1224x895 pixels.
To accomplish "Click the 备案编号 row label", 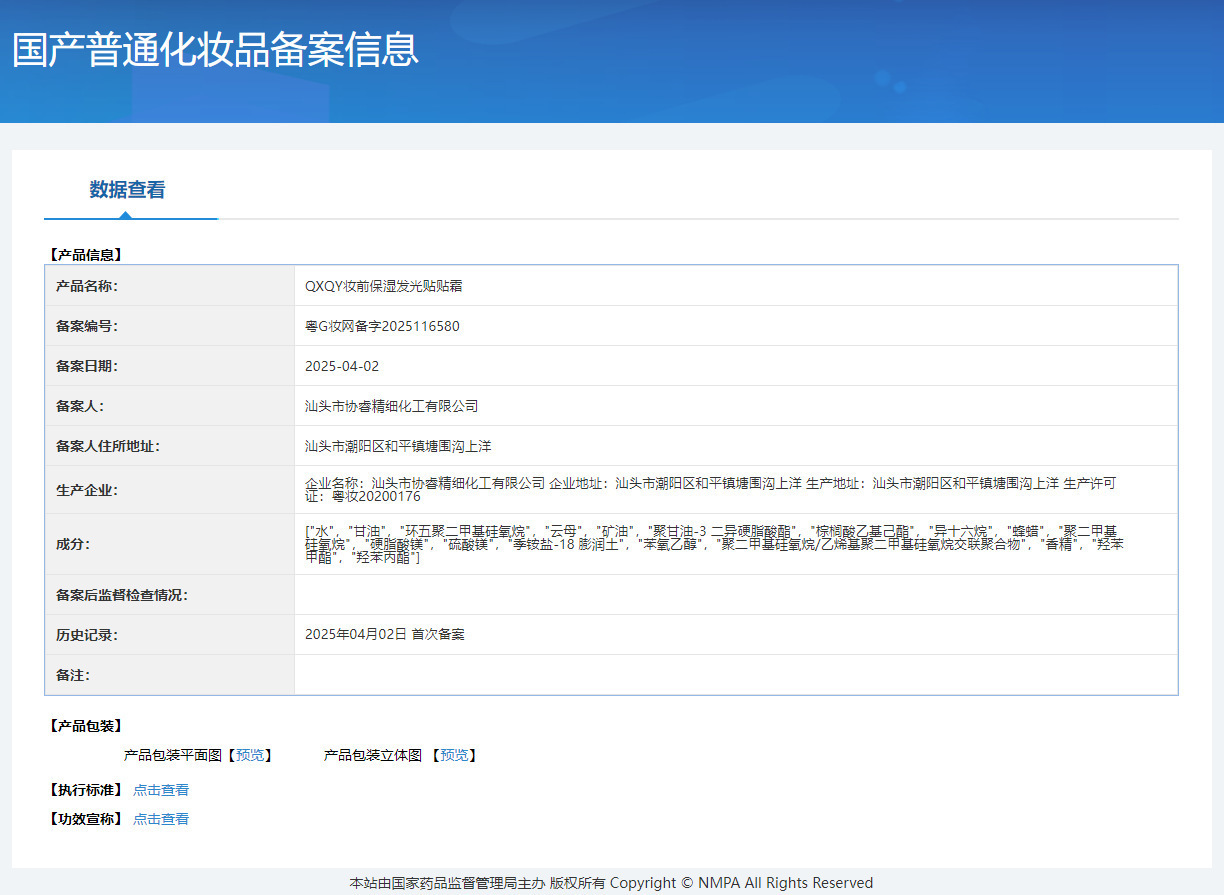I will (x=87, y=326).
